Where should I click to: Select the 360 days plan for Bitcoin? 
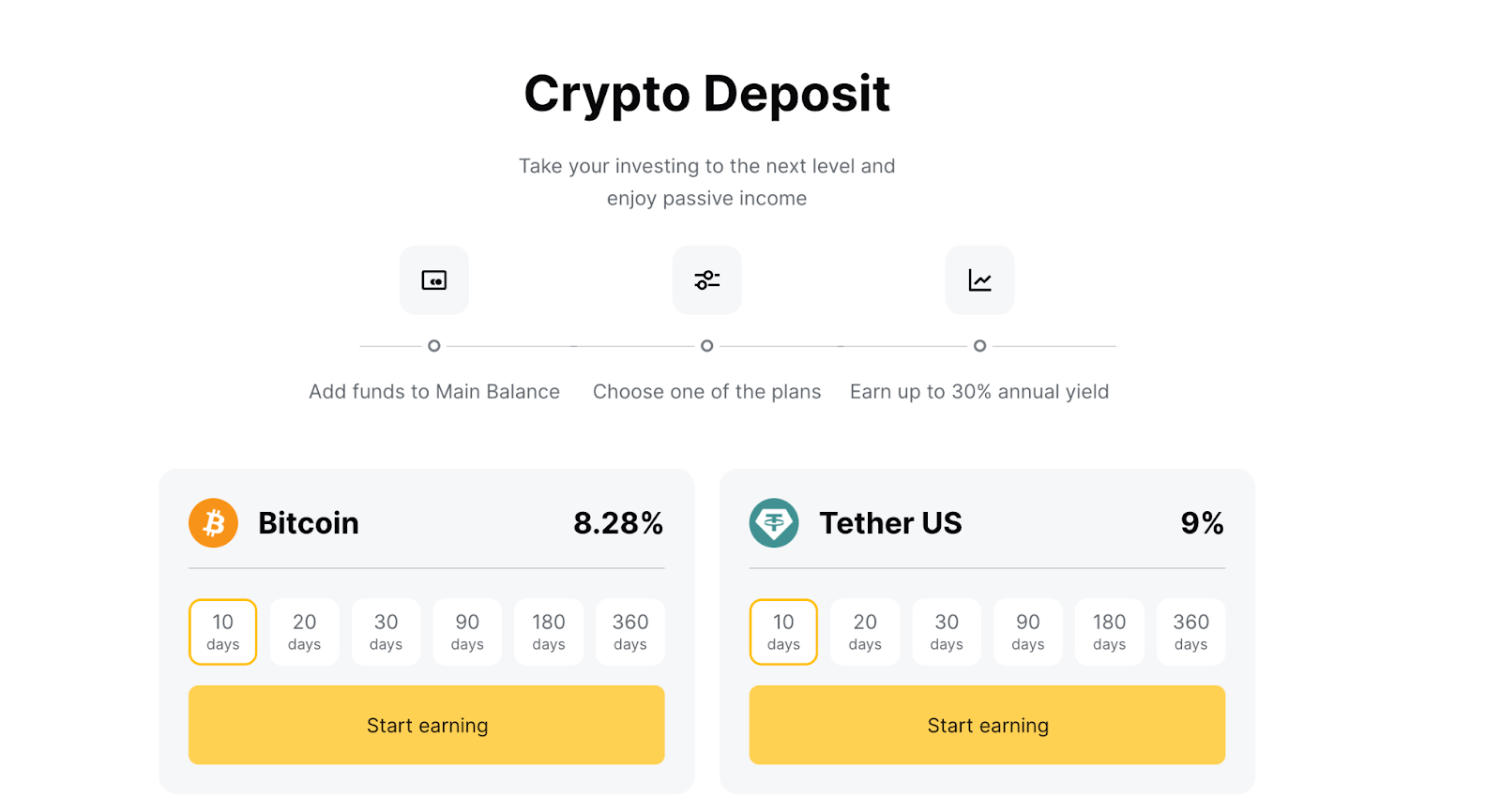coord(629,632)
